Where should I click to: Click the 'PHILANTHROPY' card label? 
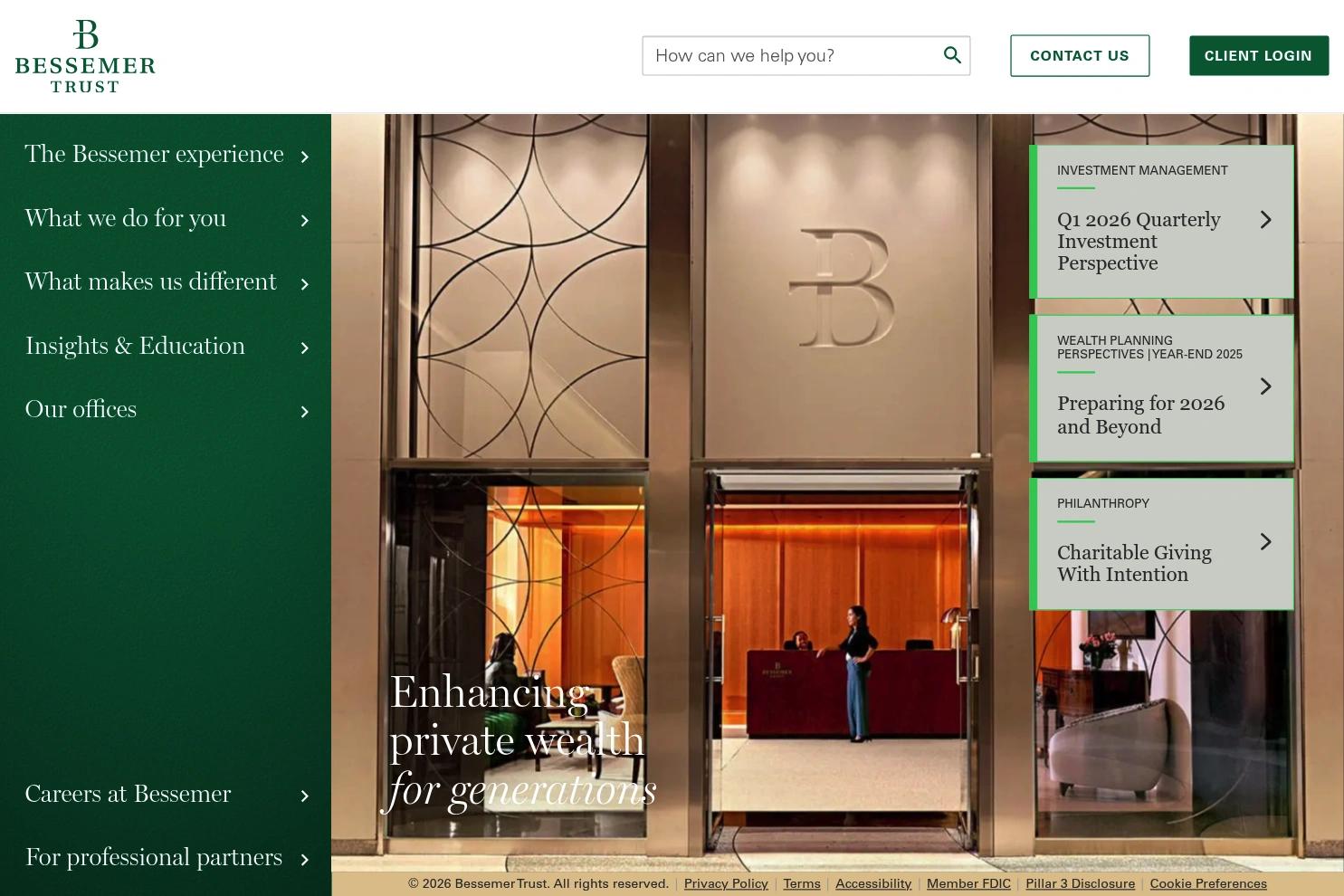click(1103, 503)
